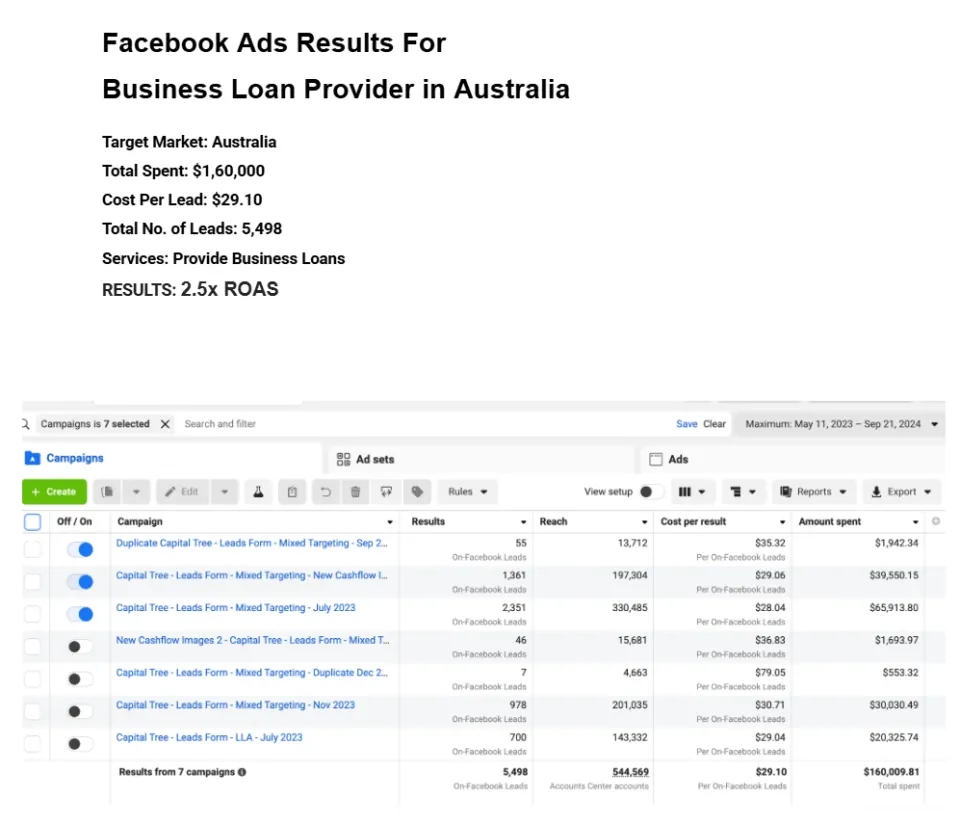Viewport: 960px width, 824px height.
Task: Open Mixed Targeting Nov 2023 campaign link
Action: 235,705
